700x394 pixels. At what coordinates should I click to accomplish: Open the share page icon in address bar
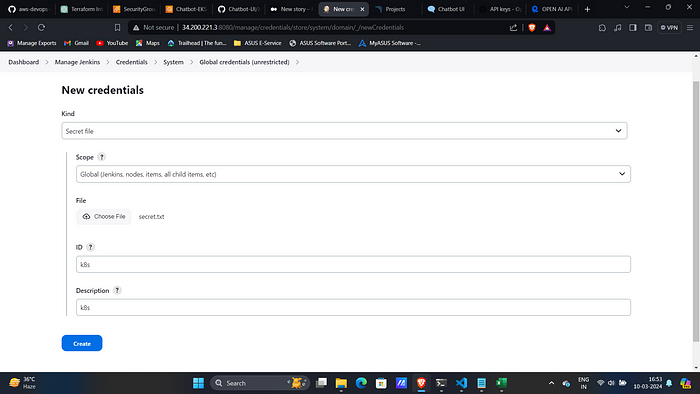[513, 28]
